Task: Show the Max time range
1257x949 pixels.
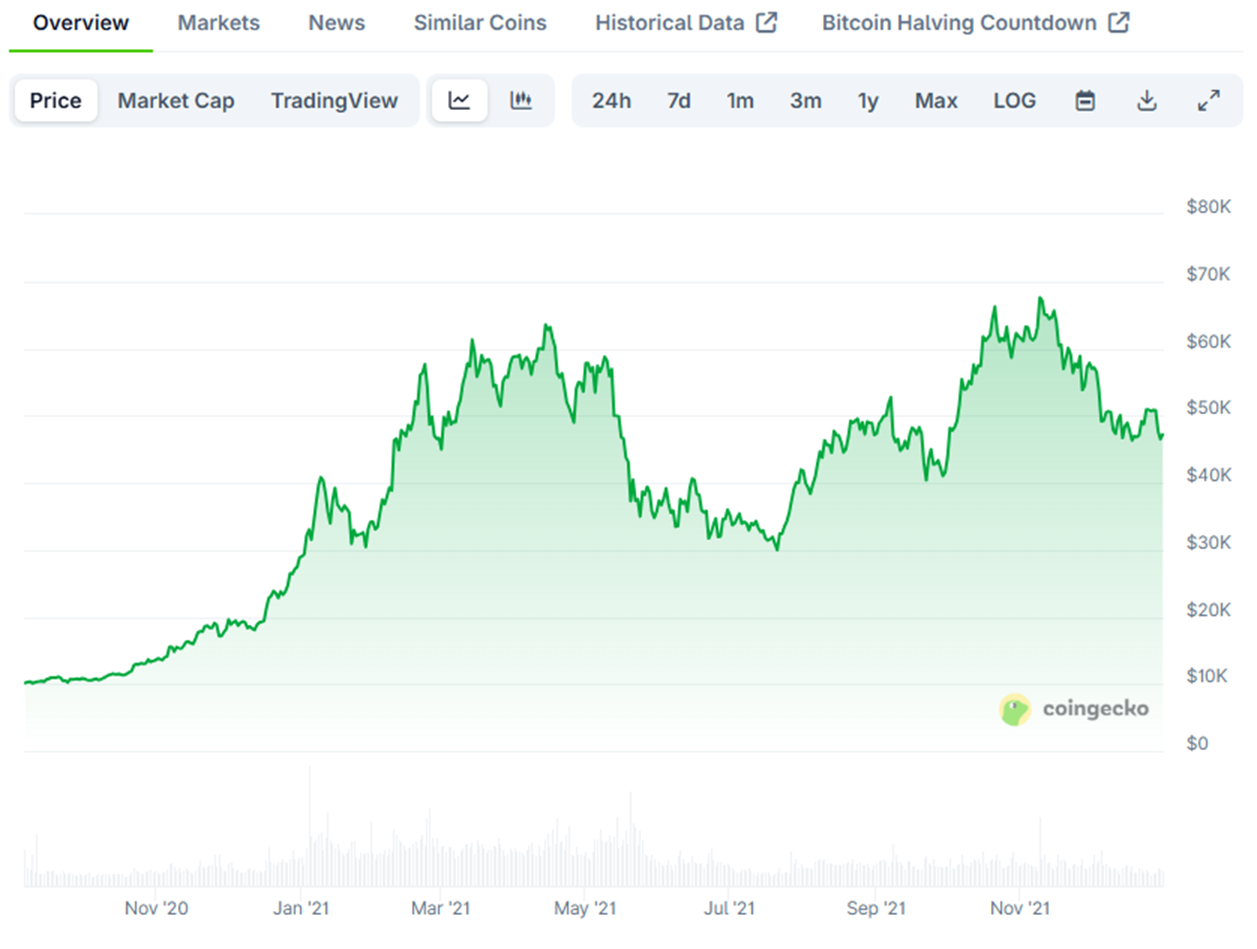Action: 936,100
